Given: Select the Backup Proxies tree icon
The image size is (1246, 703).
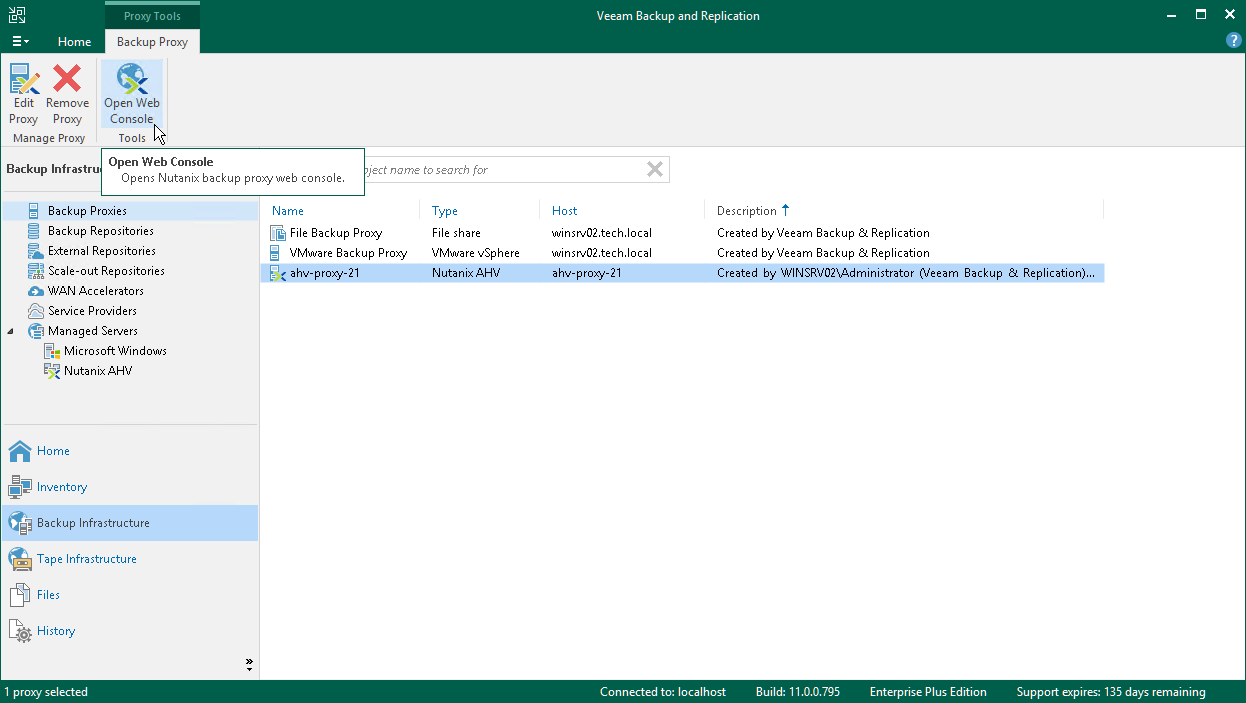Looking at the screenshot, I should [x=33, y=211].
